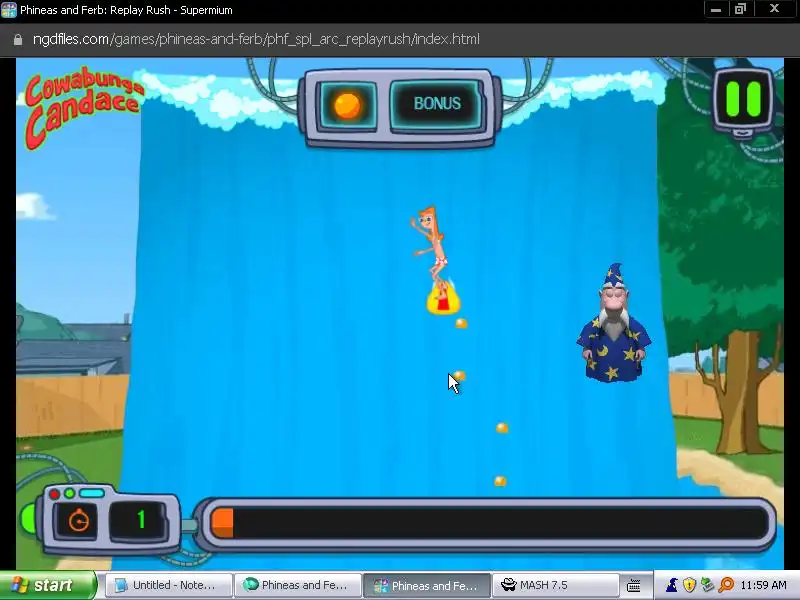The image size is (800, 600).
Task: Click the BONUS display panel
Action: (437, 104)
